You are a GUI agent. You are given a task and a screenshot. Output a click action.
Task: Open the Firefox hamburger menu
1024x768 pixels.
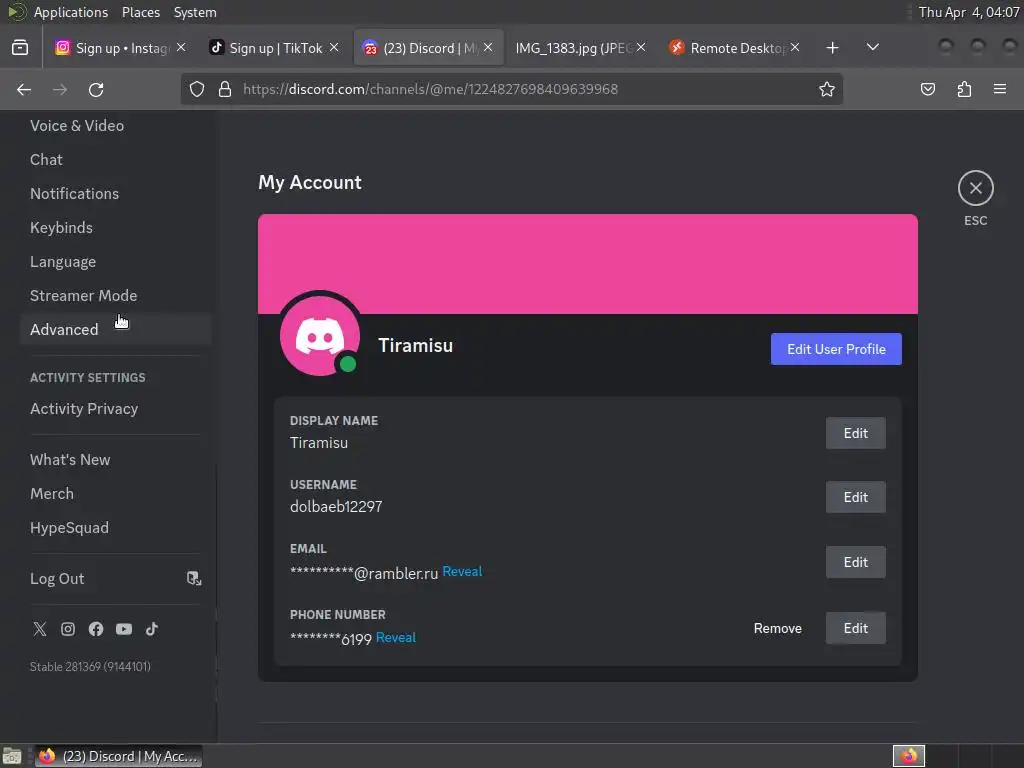(1000, 89)
